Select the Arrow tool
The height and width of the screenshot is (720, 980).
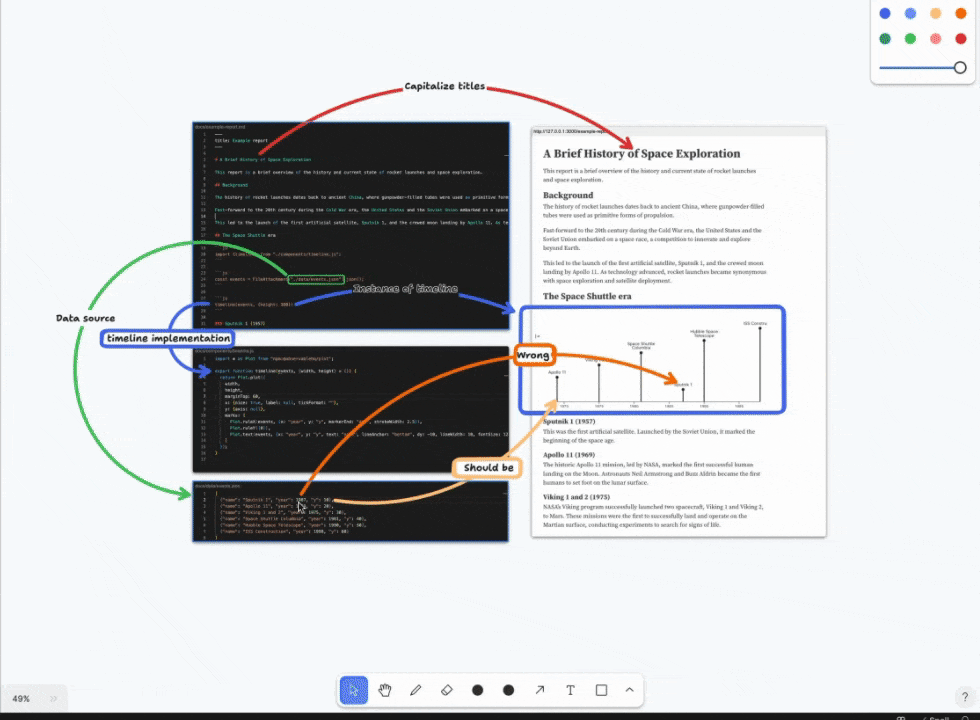pos(539,690)
